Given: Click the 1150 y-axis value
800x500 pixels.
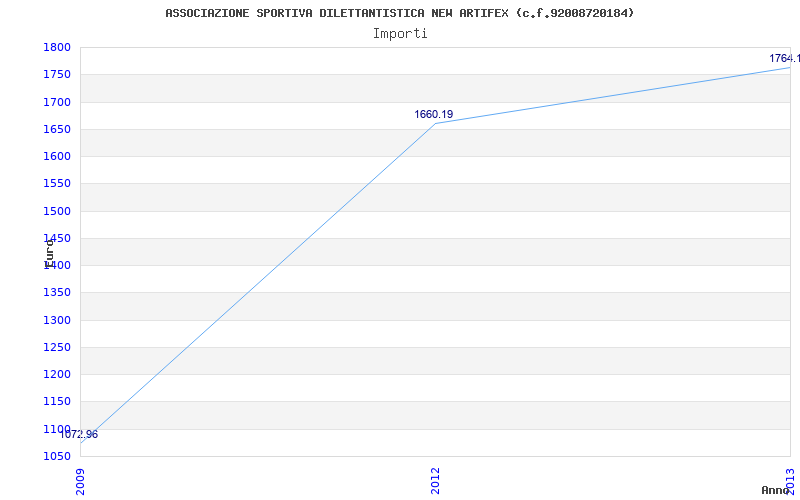Looking at the screenshot, I should coord(57,402).
